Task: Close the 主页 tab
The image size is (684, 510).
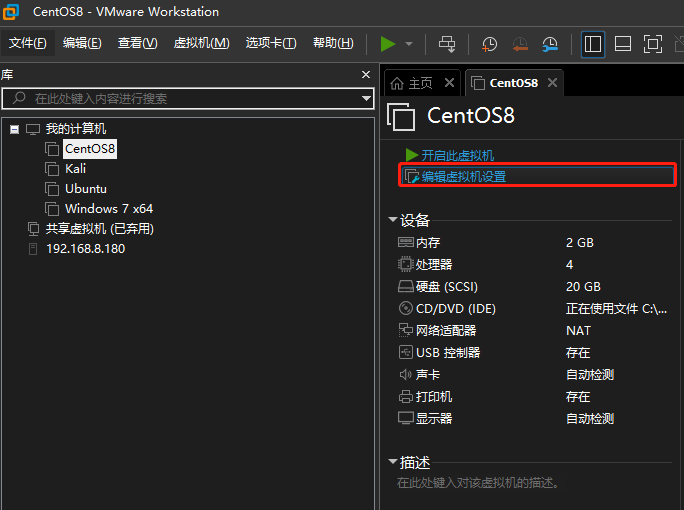Action: (x=449, y=82)
